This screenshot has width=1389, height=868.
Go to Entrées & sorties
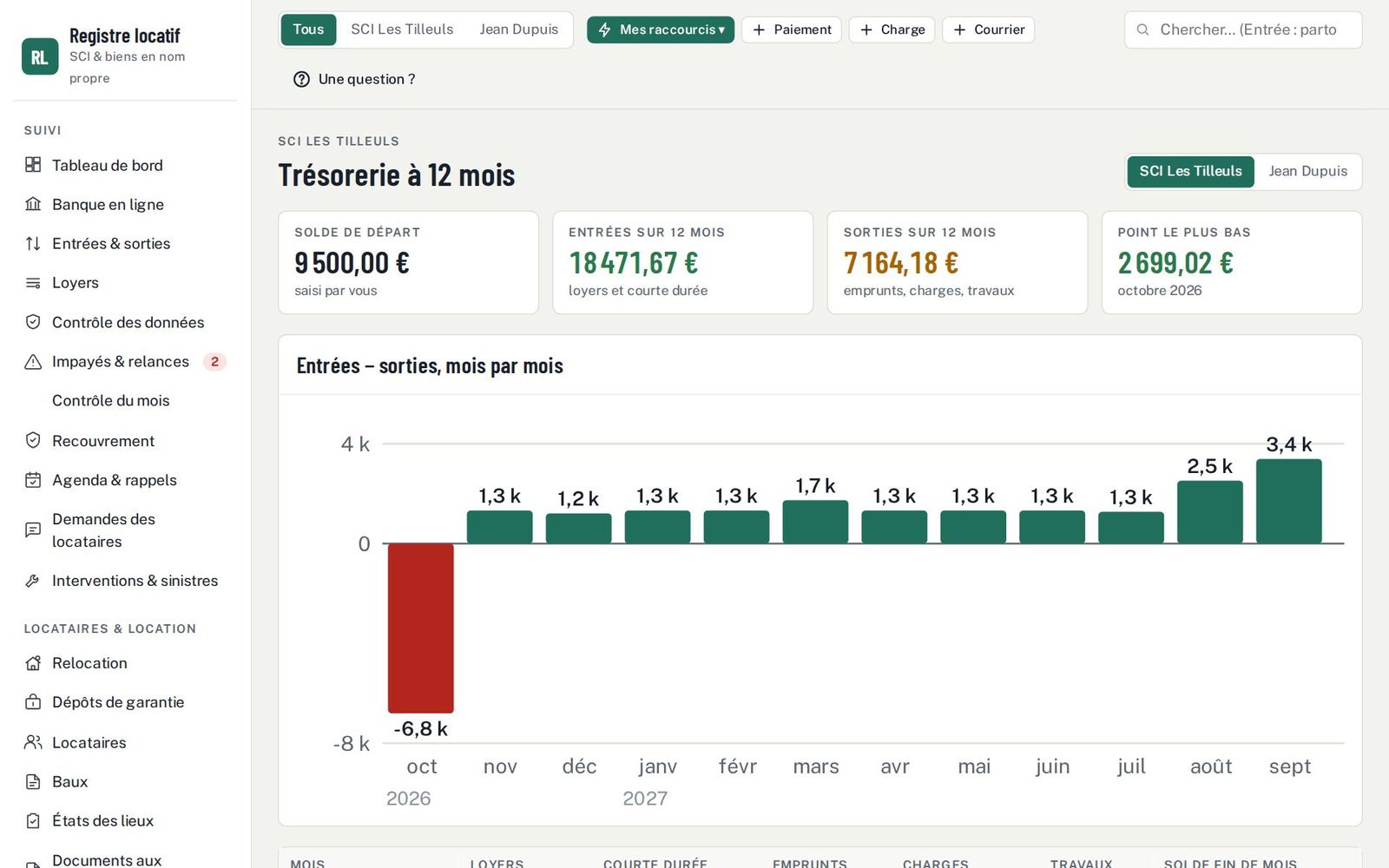point(125,244)
